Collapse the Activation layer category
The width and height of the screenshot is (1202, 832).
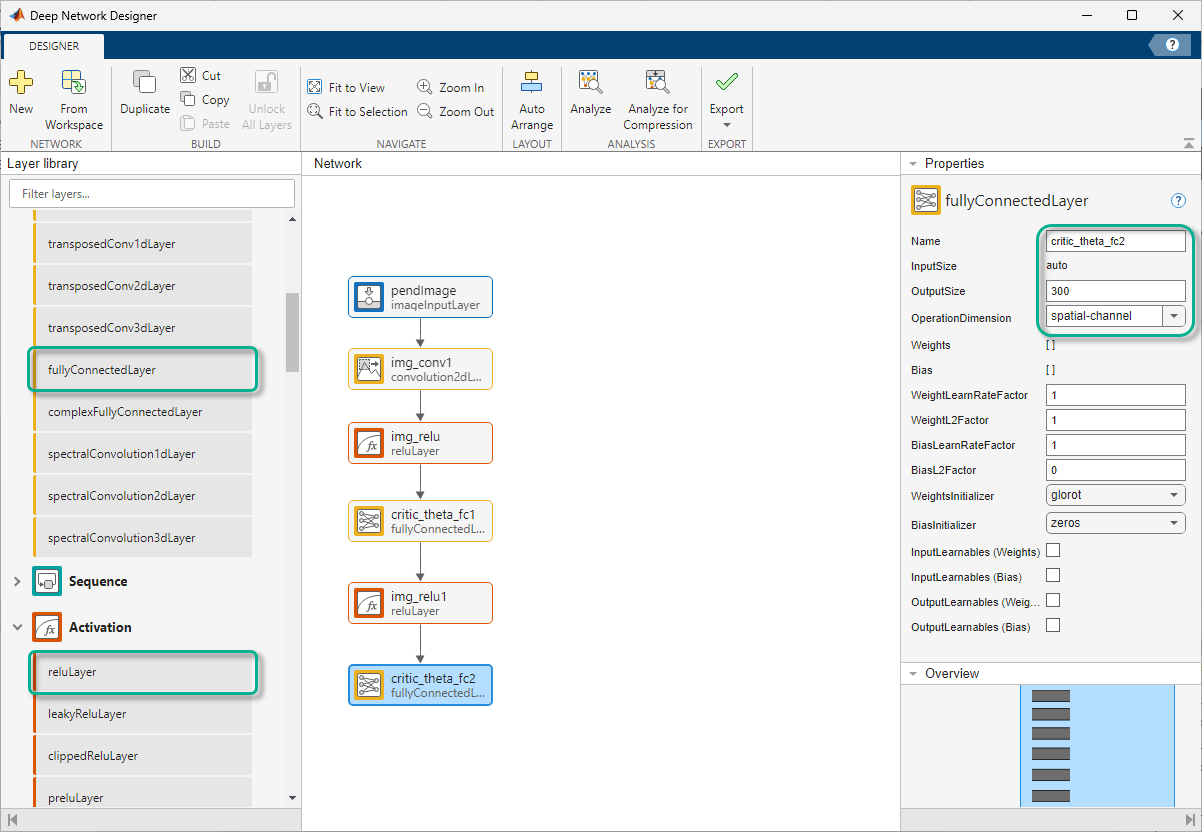[17, 627]
